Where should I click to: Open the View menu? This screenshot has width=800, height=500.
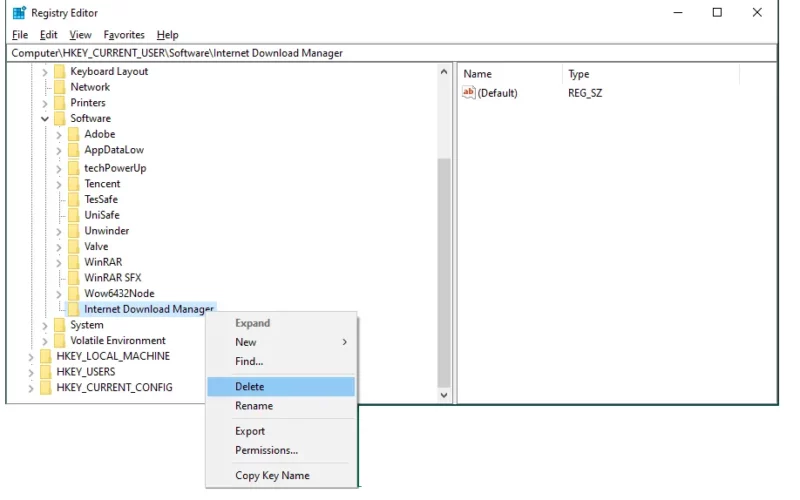click(x=80, y=35)
